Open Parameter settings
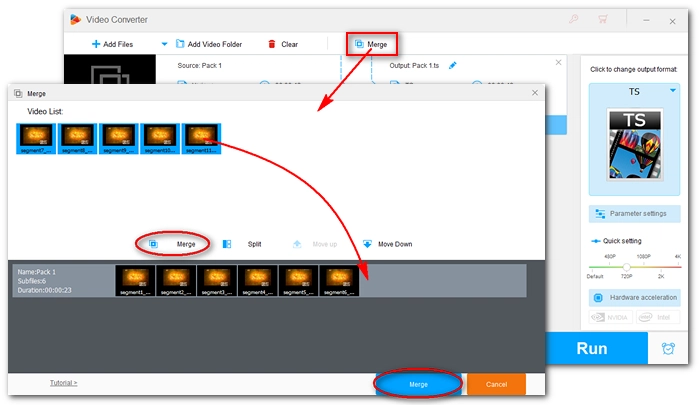The width and height of the screenshot is (700, 405). (x=634, y=214)
